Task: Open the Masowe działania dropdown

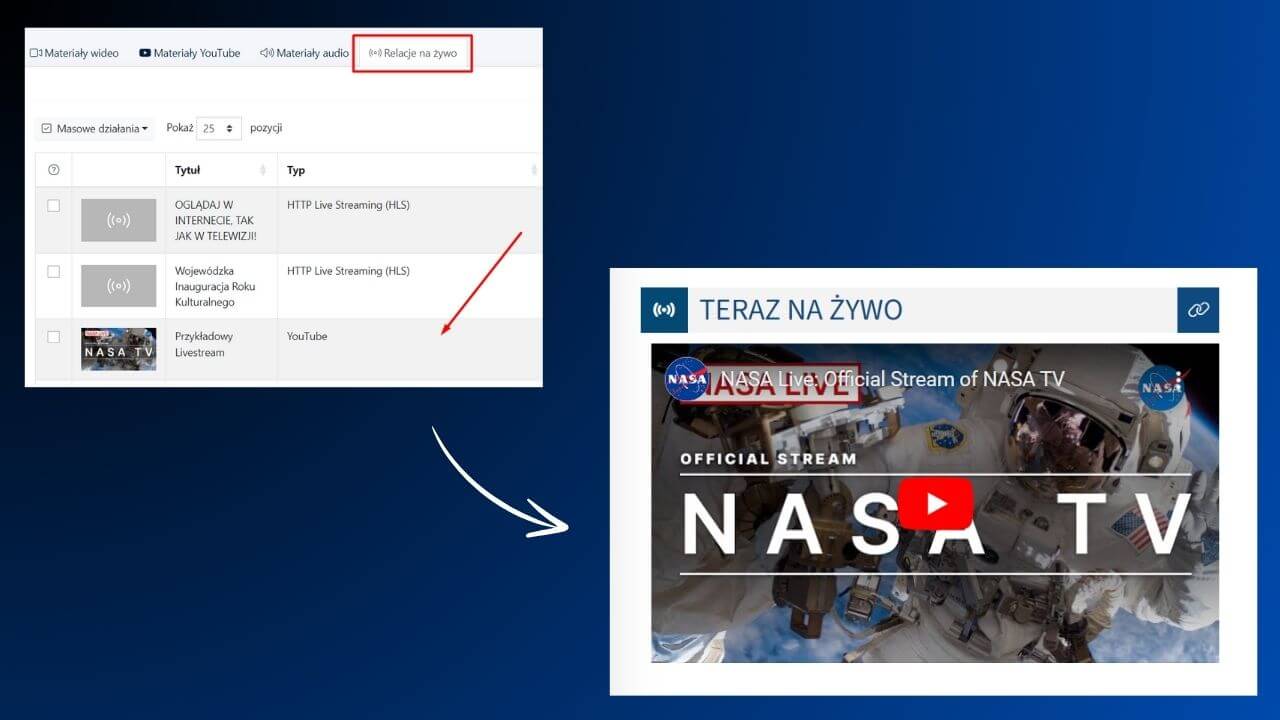Action: point(95,129)
